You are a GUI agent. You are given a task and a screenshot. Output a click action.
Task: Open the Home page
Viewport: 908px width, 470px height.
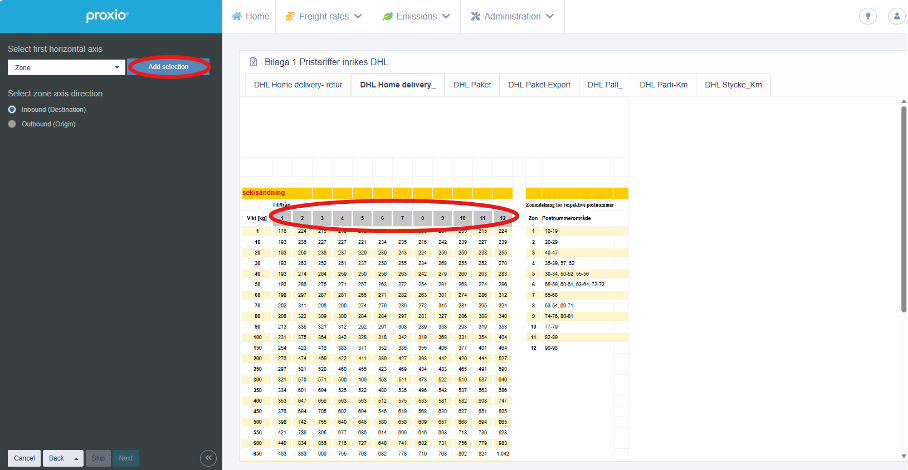[x=250, y=16]
